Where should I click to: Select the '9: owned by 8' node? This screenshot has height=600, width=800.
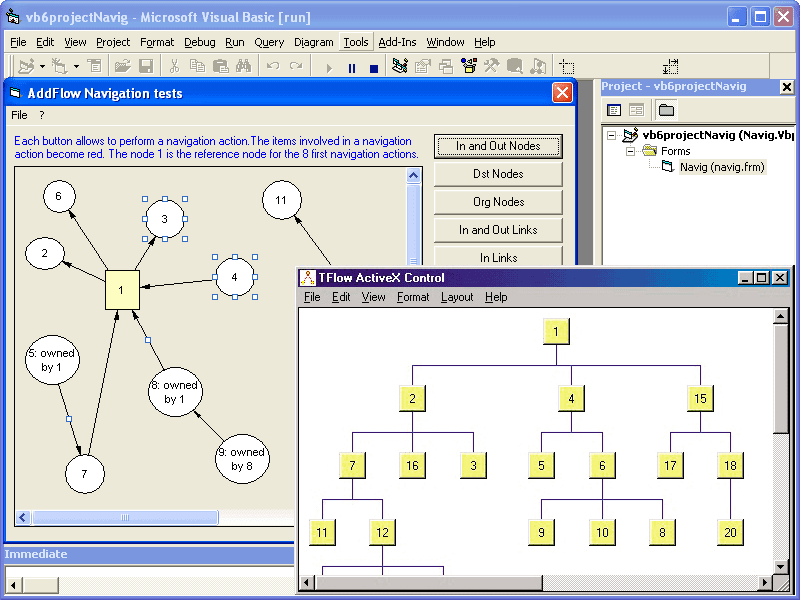(x=242, y=459)
